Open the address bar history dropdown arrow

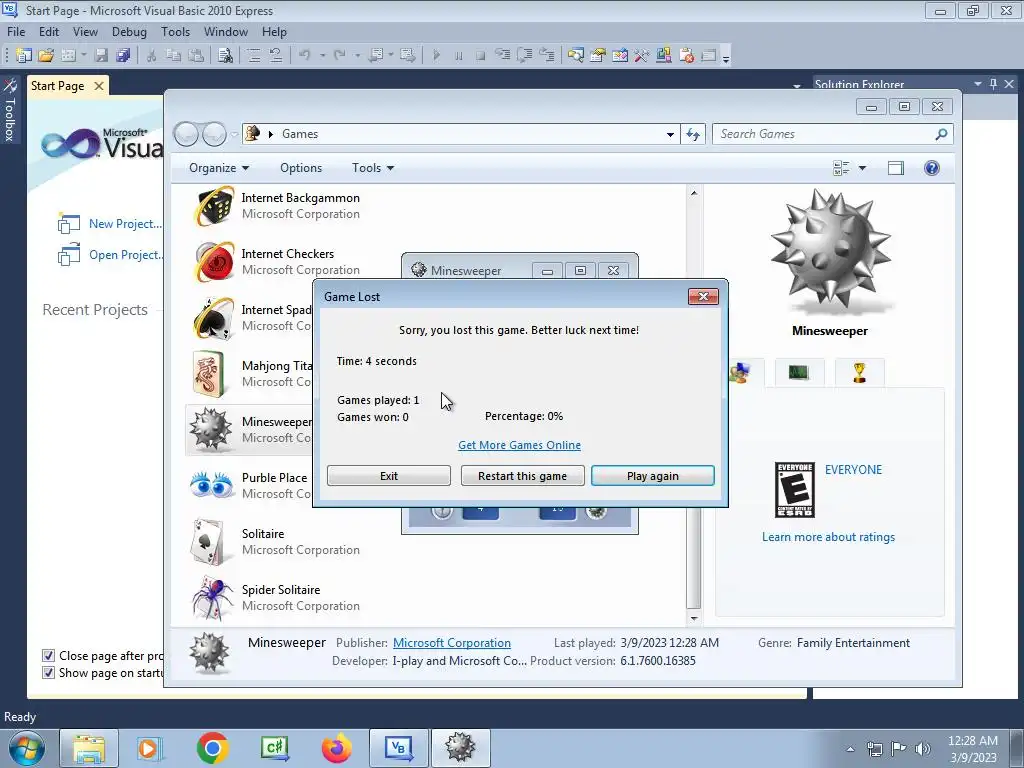[670, 135]
